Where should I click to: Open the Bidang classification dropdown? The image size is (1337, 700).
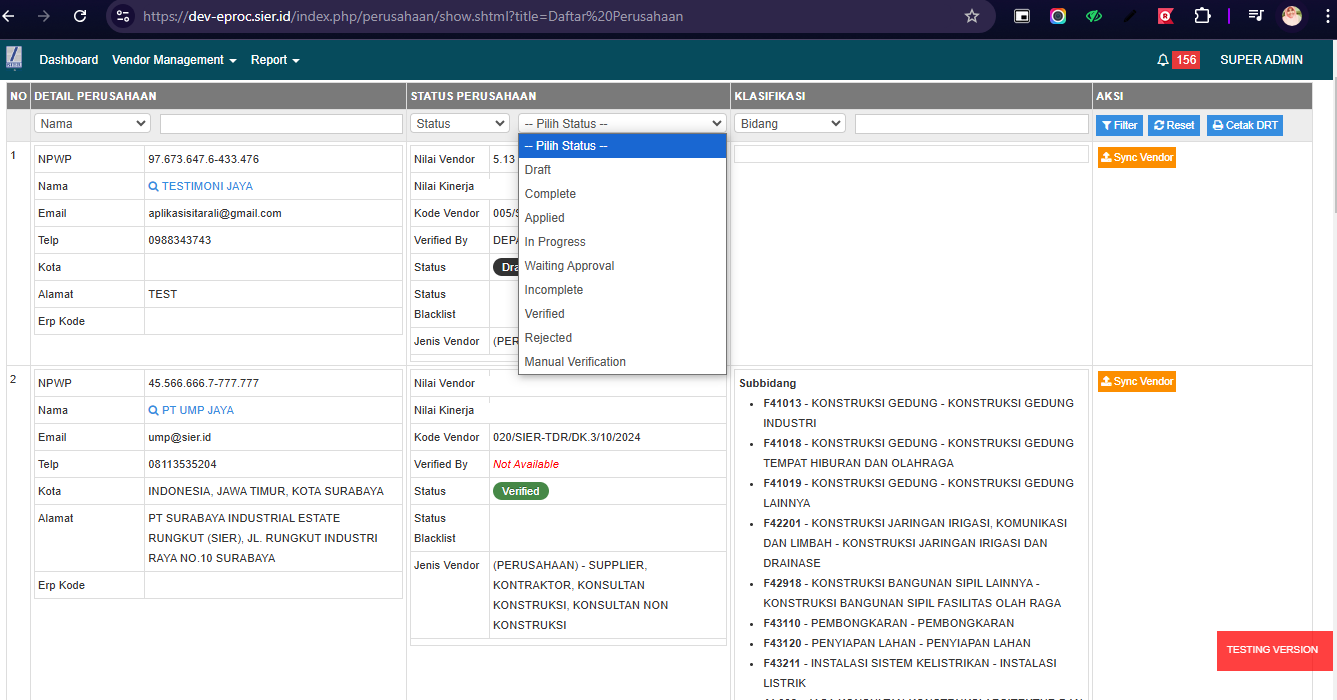789,124
